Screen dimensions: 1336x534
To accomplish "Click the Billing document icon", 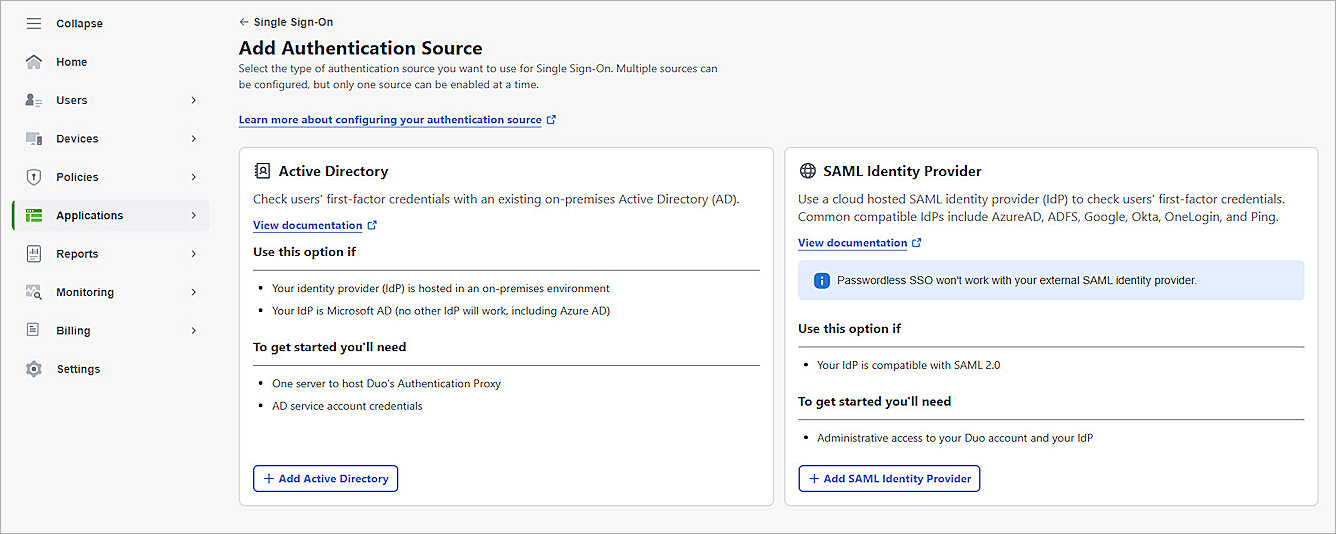I will [34, 330].
